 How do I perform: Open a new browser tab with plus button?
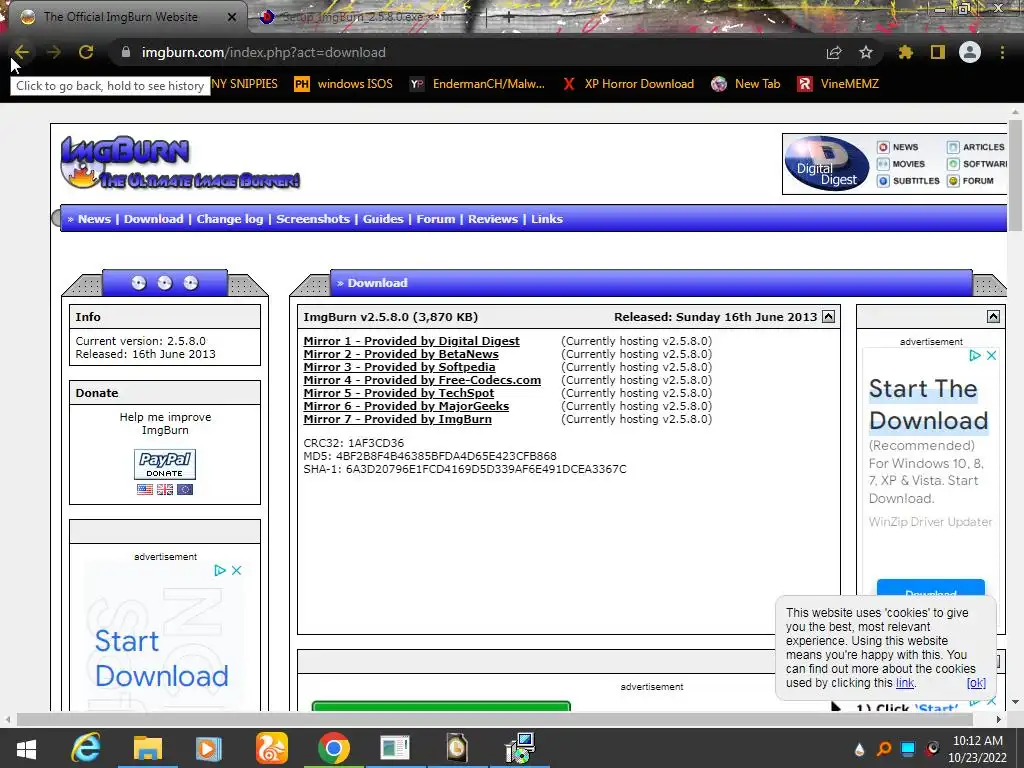509,17
